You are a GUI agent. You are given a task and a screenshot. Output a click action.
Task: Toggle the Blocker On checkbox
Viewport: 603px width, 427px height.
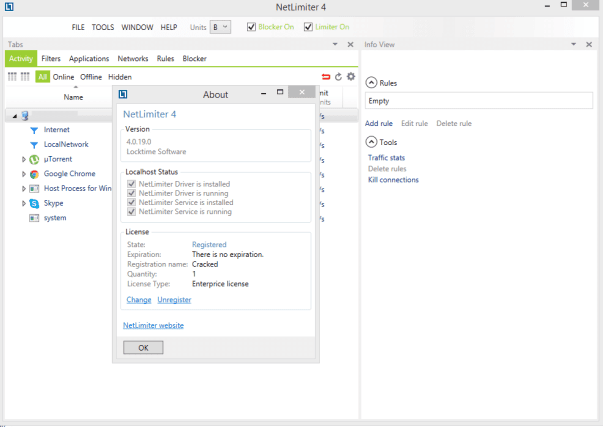point(251,27)
